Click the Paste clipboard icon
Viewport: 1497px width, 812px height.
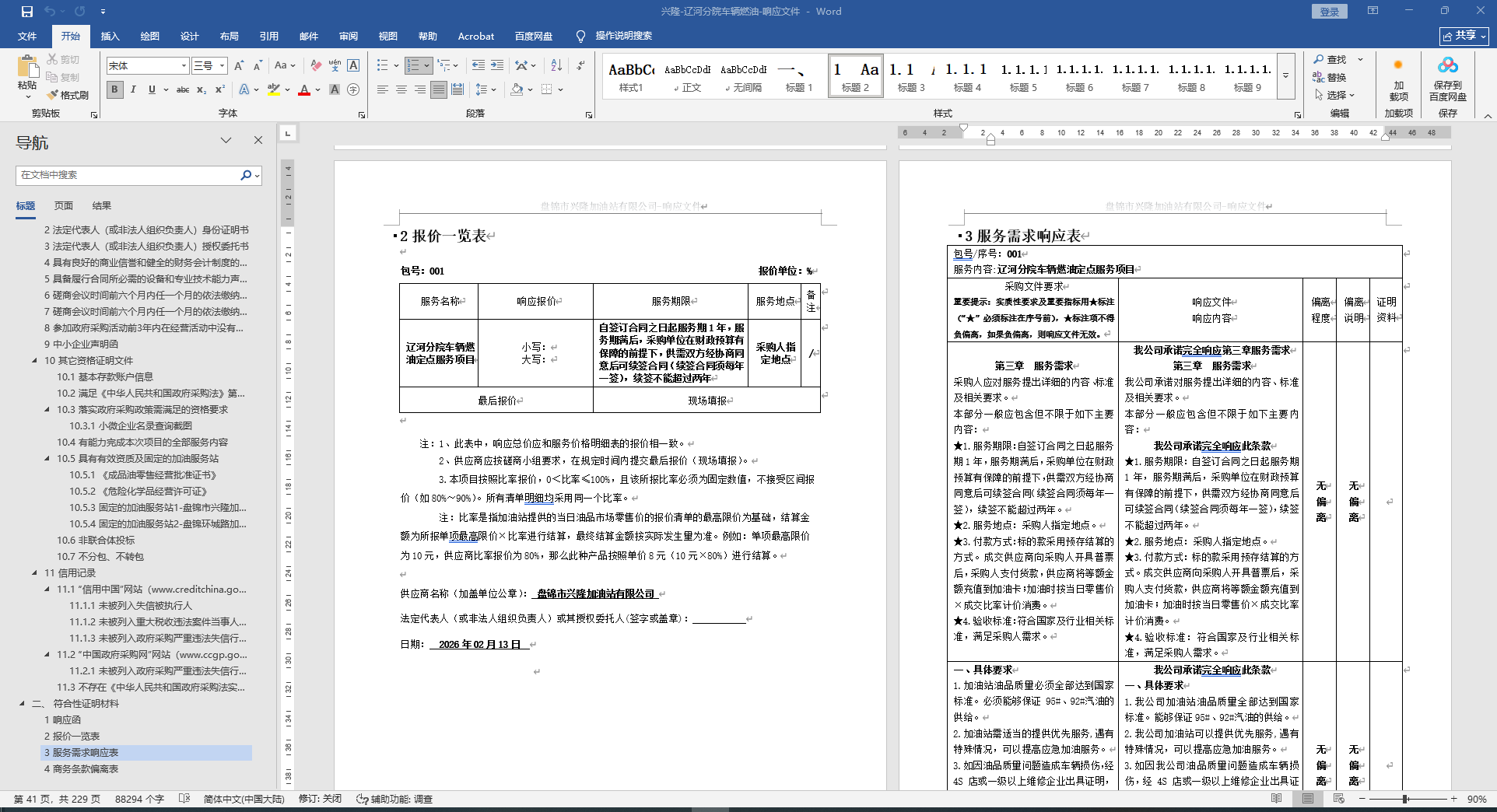(x=27, y=66)
